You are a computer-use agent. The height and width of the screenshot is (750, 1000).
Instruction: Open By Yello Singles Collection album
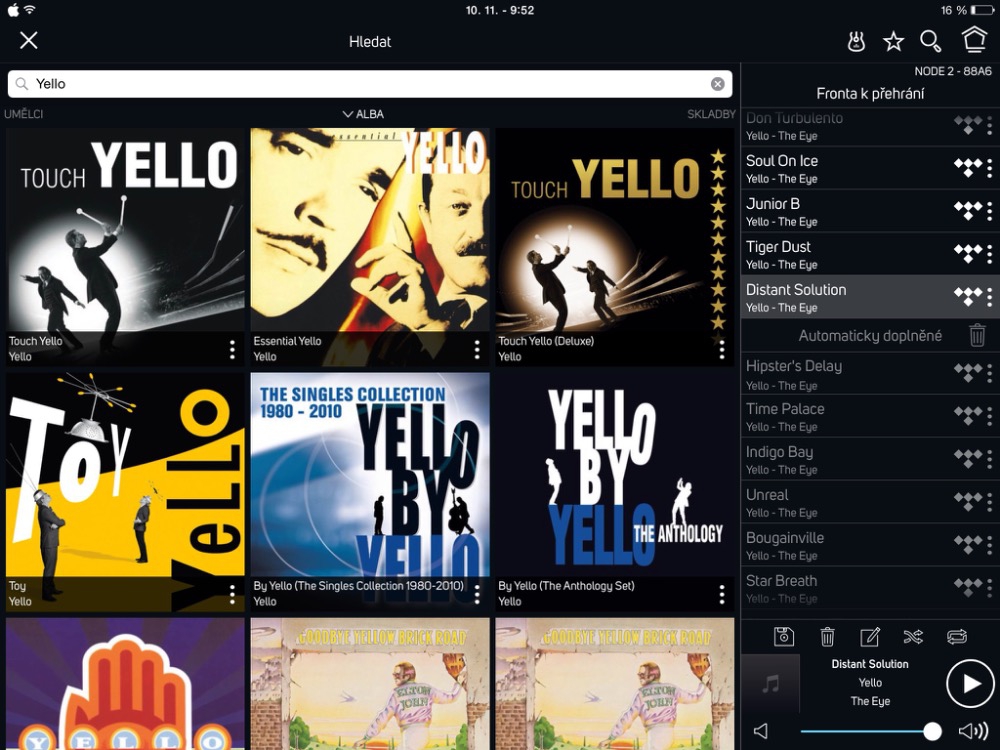[x=370, y=492]
